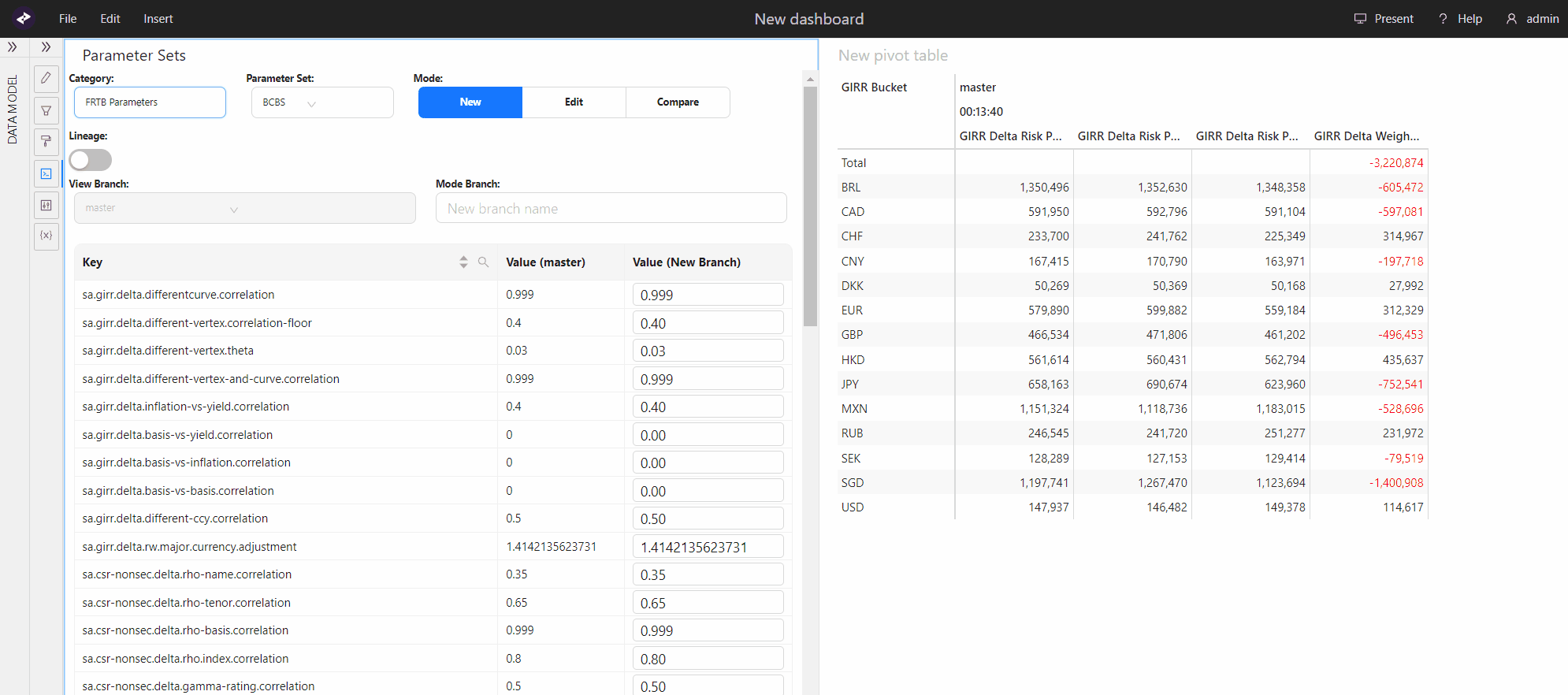Click the dashboard title New dashboard
Screen dimensions: 1568x695
point(809,19)
